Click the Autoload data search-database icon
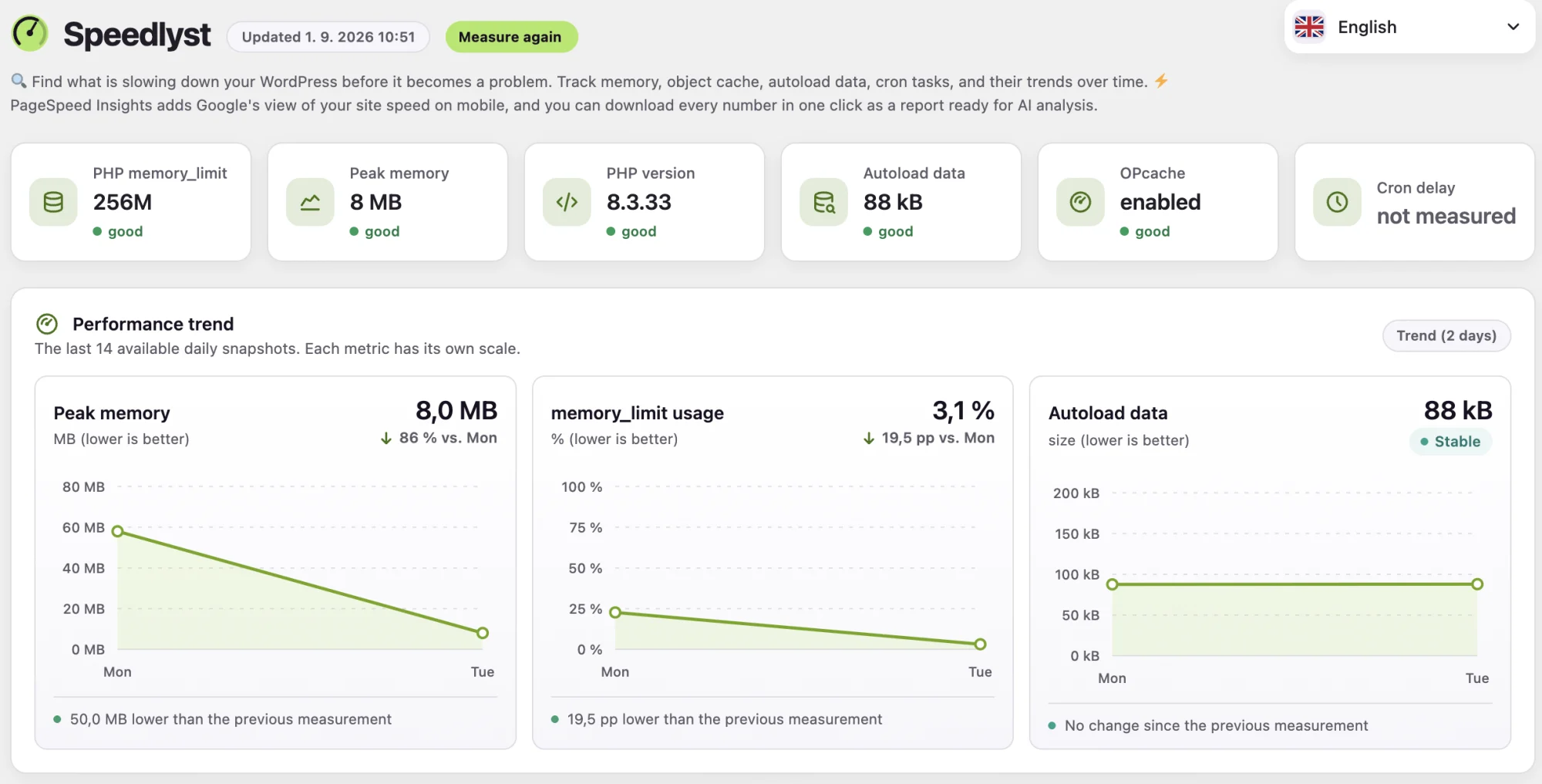The image size is (1542, 784). pyautogui.click(x=823, y=202)
